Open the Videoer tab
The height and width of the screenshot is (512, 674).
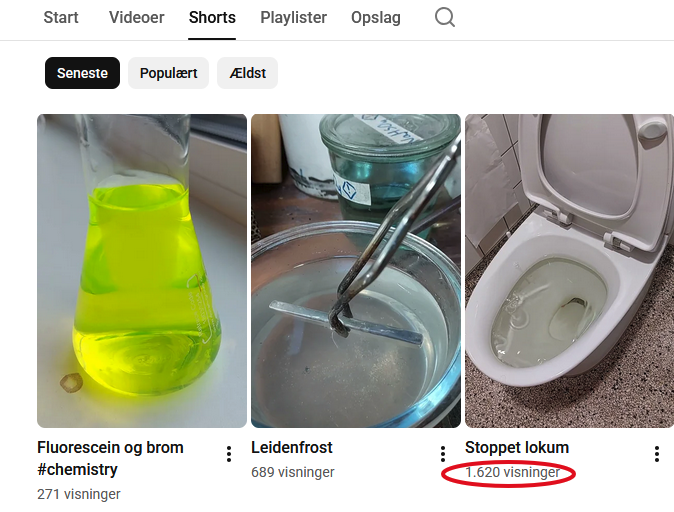(x=136, y=18)
